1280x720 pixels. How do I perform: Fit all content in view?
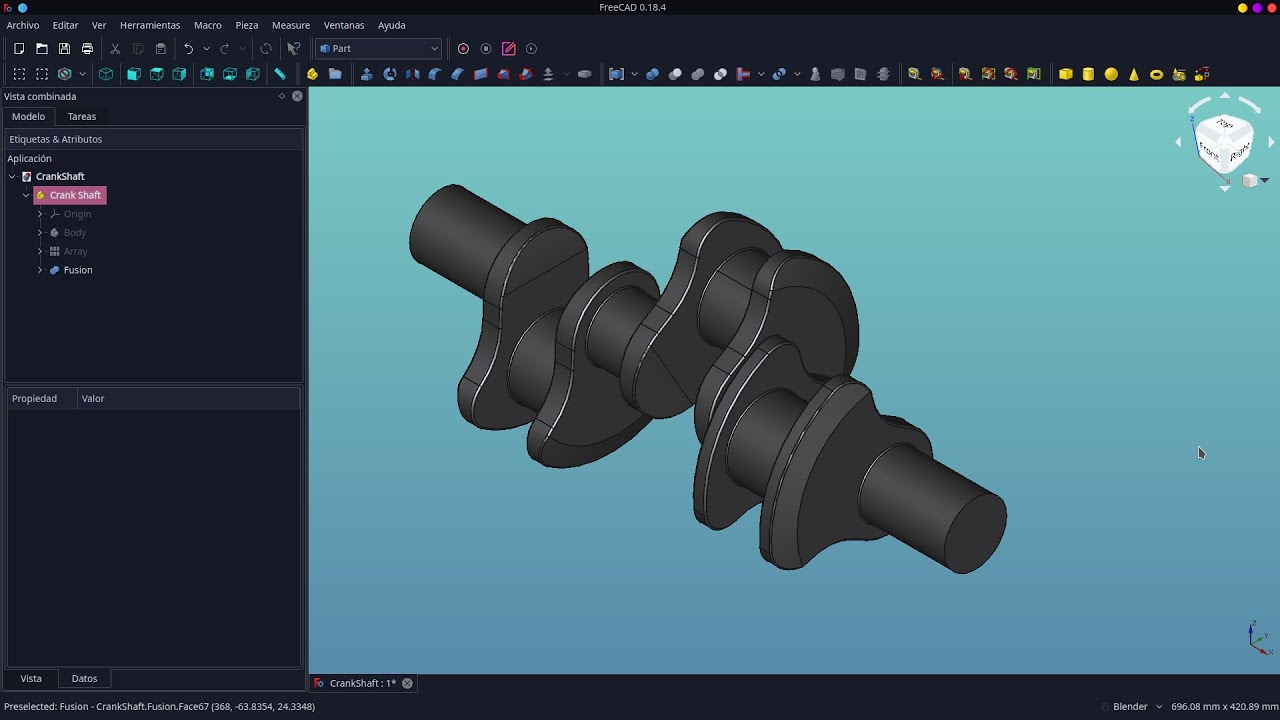click(x=19, y=74)
